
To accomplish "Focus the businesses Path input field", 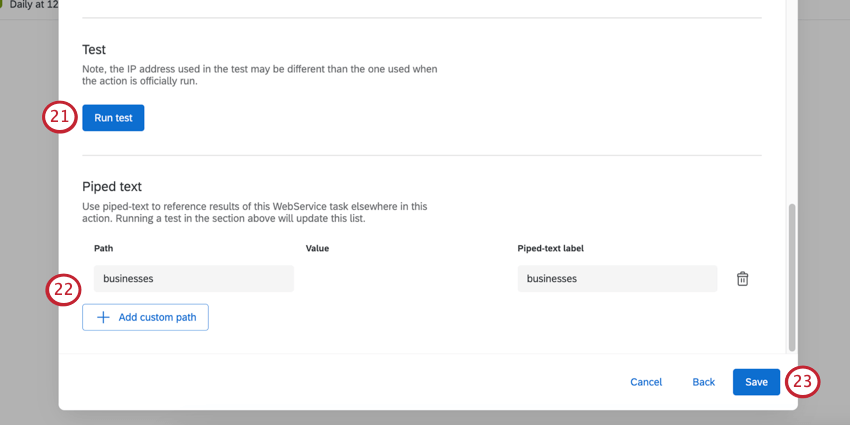I will pyautogui.click(x=194, y=279).
